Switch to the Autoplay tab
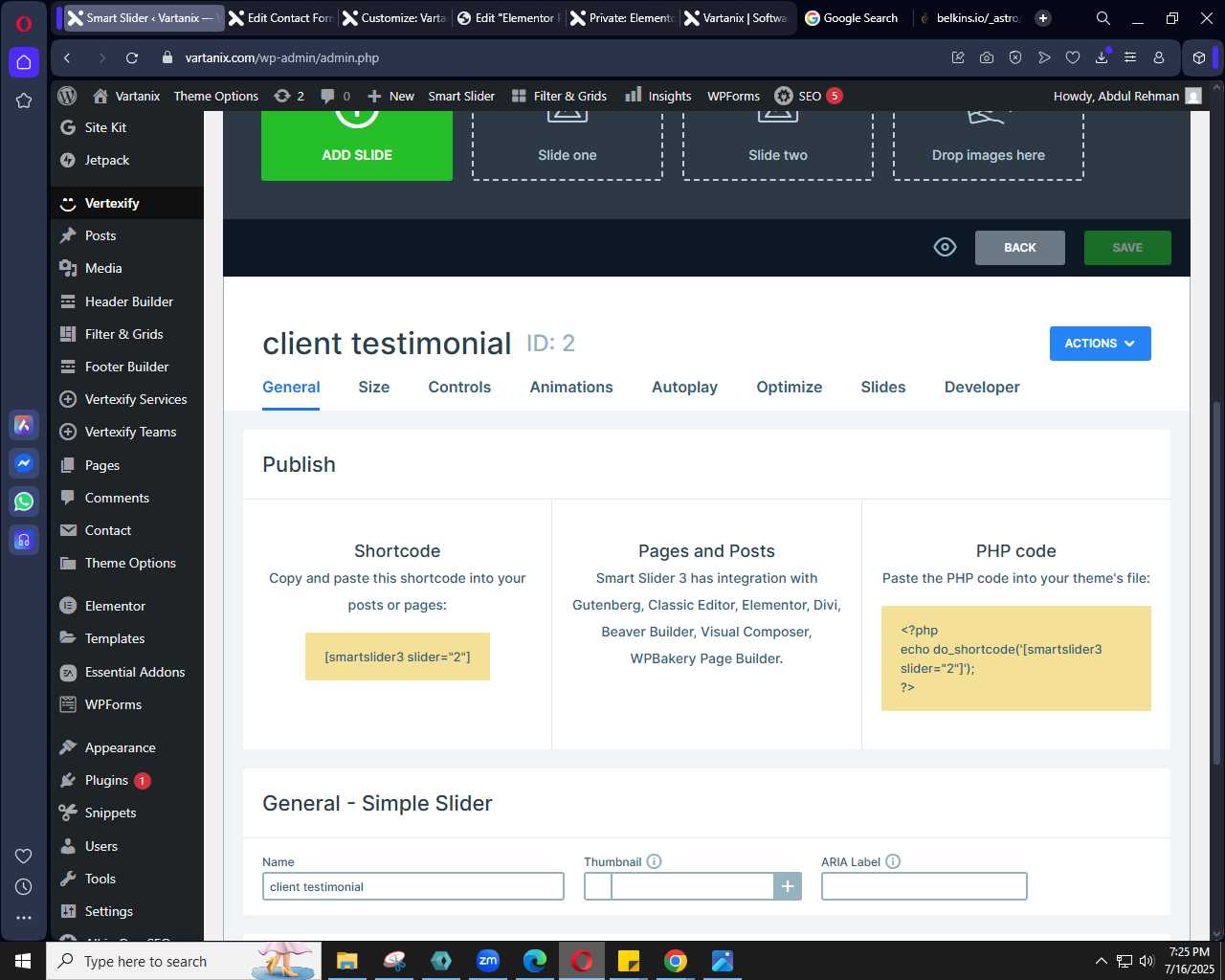The image size is (1225, 980). click(x=684, y=387)
